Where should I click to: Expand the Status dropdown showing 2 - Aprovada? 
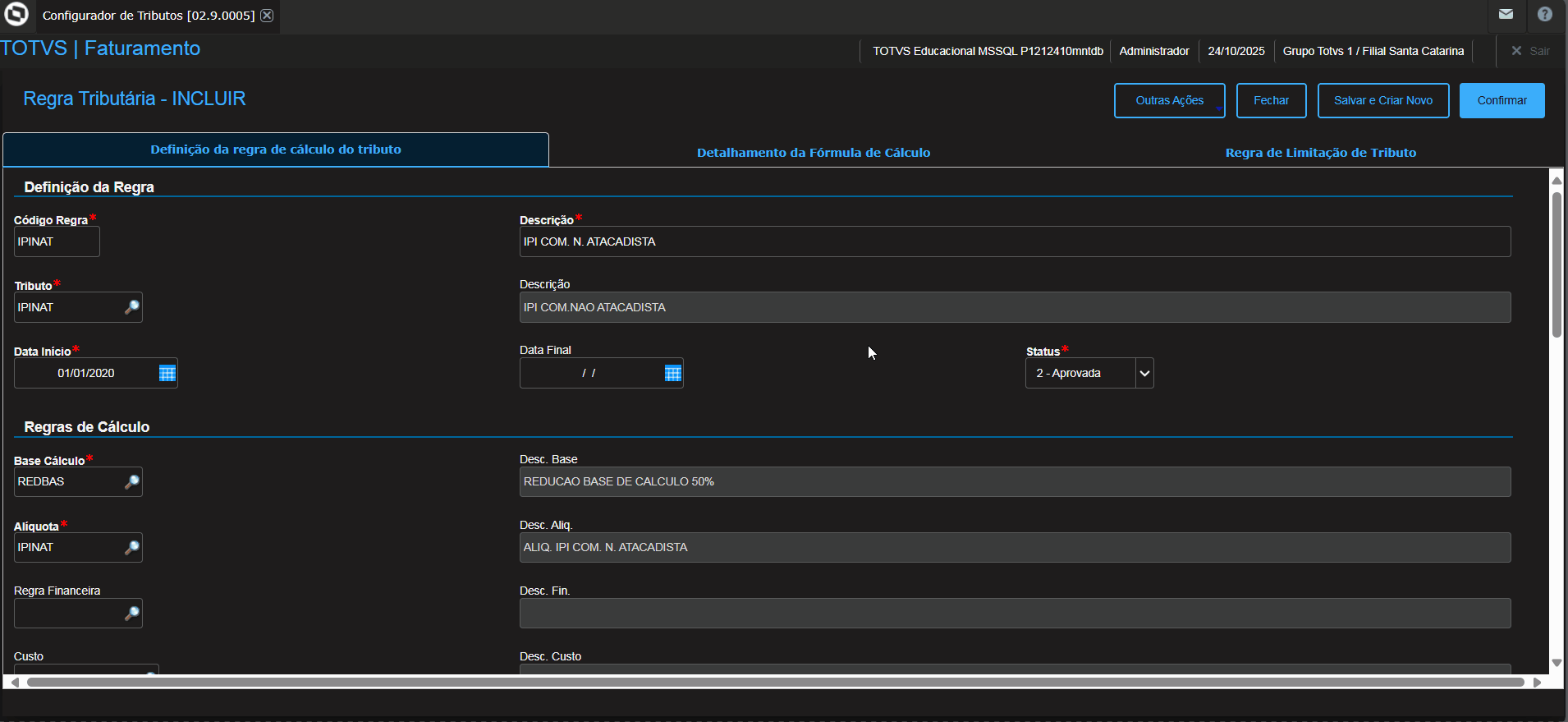click(1144, 374)
